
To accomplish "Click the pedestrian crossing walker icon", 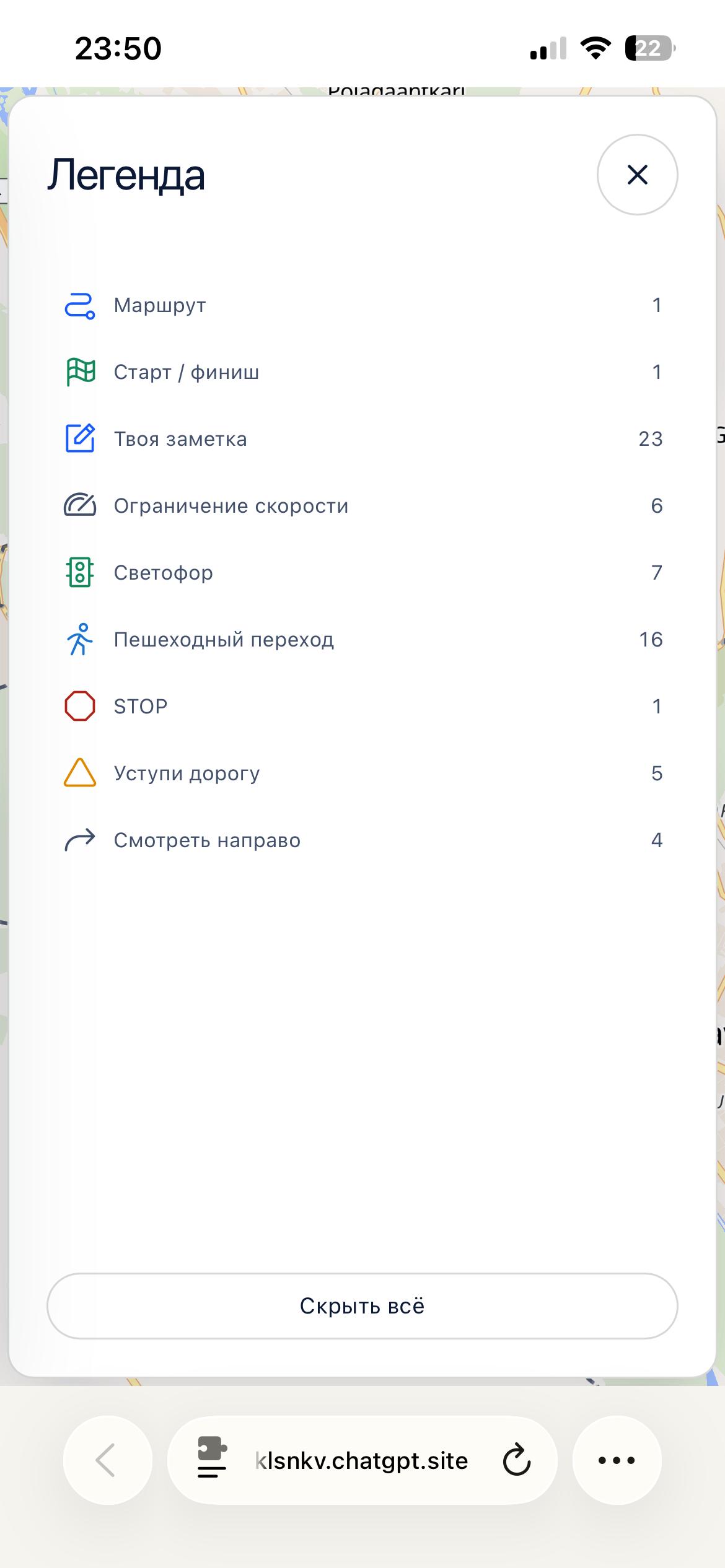I will pyautogui.click(x=80, y=640).
